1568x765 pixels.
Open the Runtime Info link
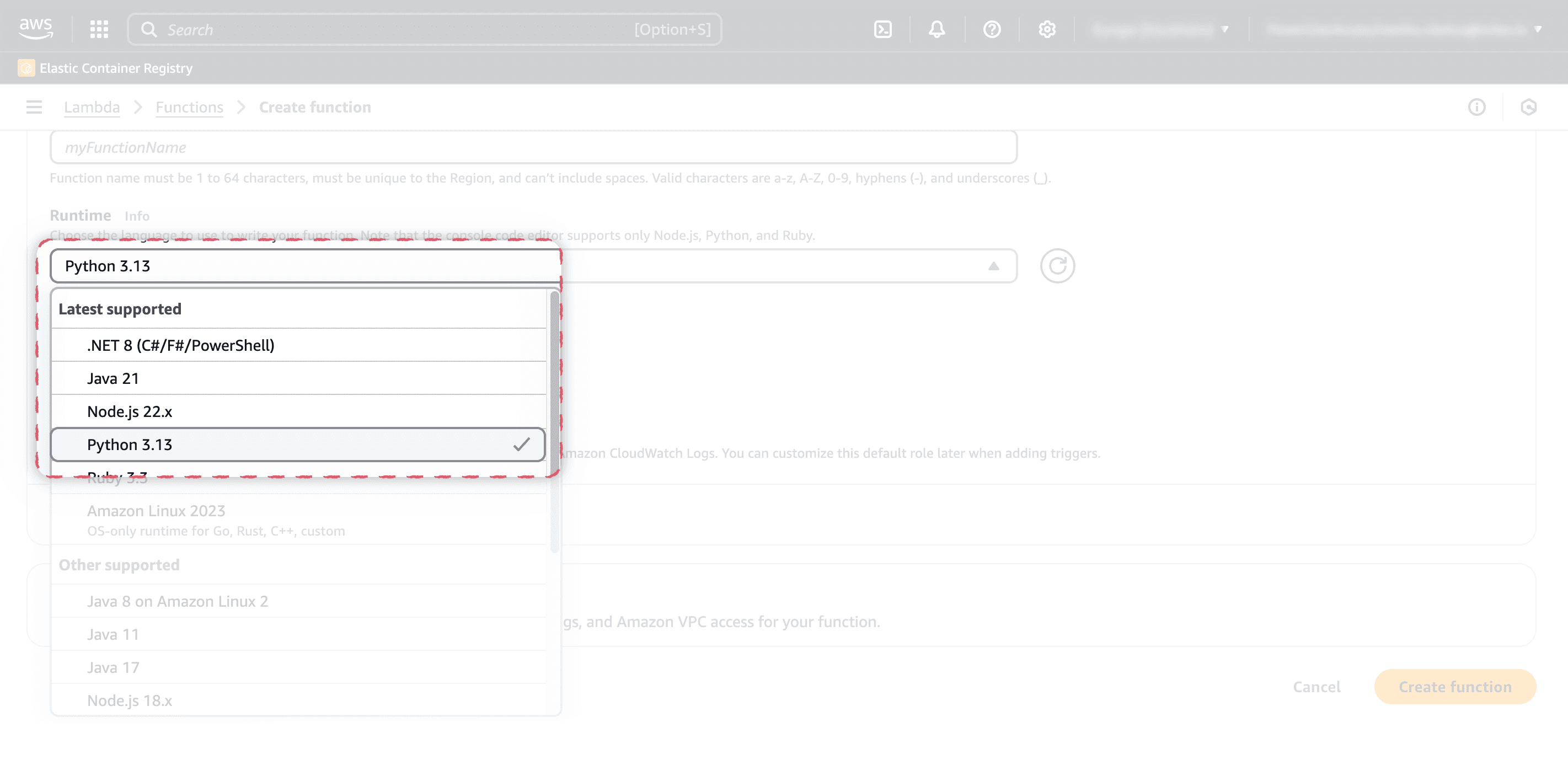[x=137, y=216]
